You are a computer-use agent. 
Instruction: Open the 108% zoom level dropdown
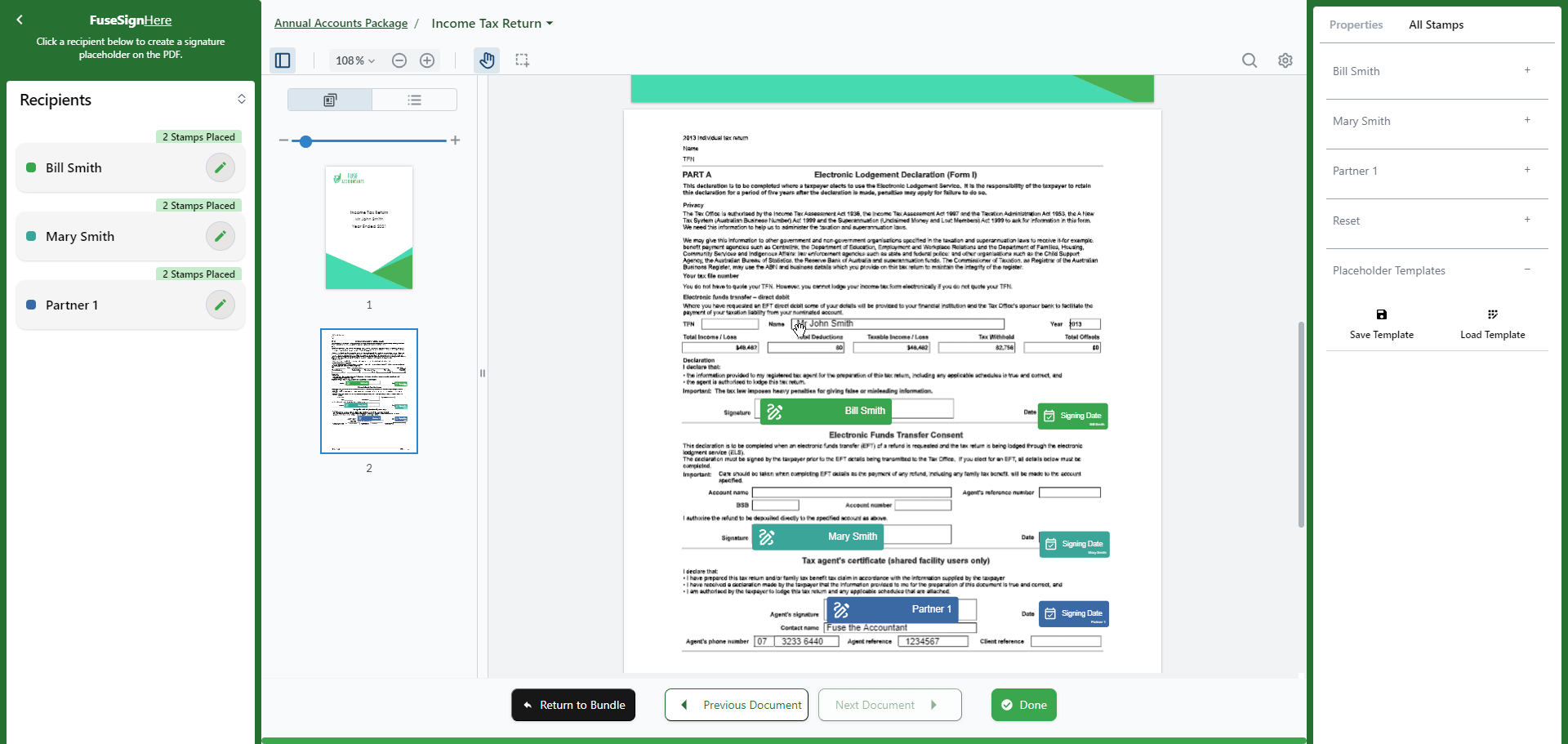click(x=355, y=60)
